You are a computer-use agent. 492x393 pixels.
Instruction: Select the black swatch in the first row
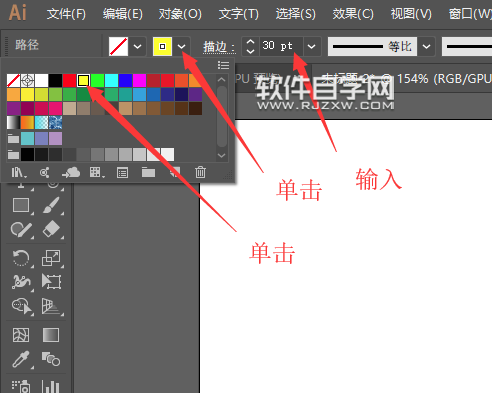[x=55, y=80]
